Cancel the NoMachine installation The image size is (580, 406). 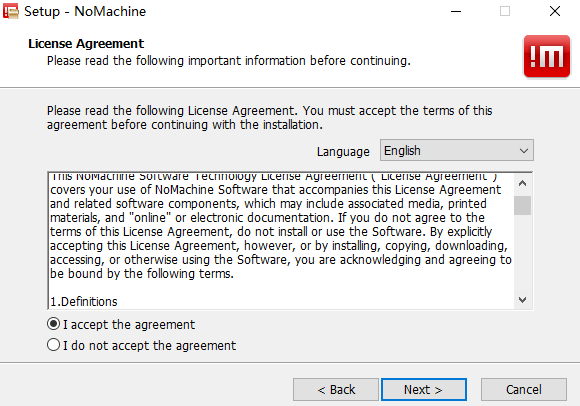(524, 389)
